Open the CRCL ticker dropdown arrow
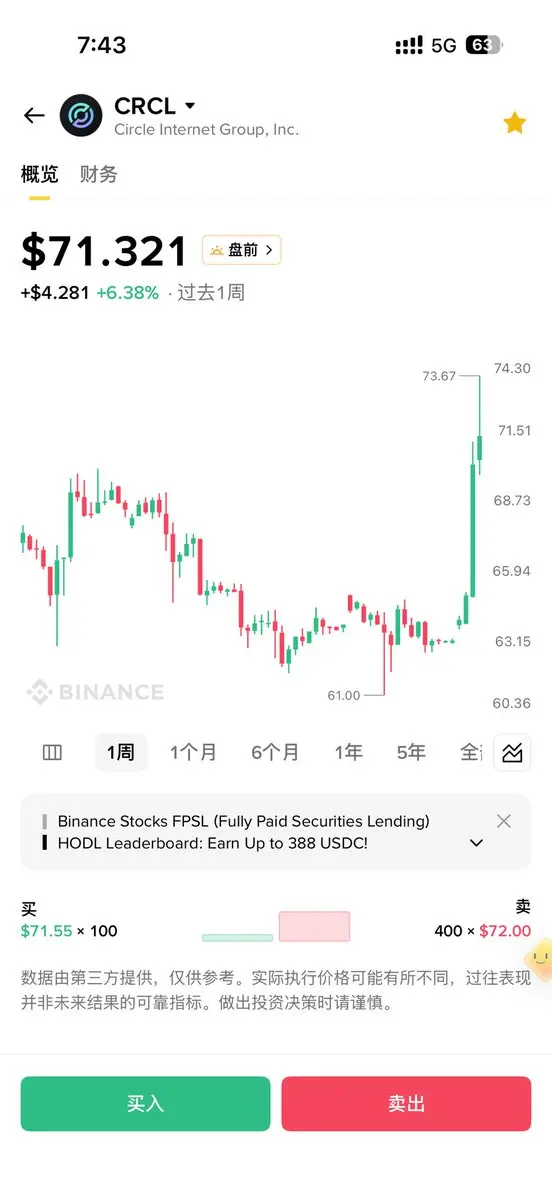 (x=190, y=105)
